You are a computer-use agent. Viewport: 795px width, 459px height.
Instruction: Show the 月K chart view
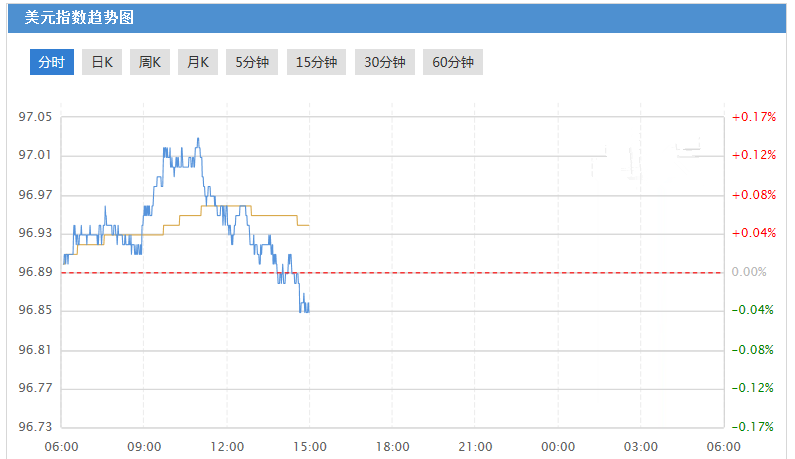(x=198, y=62)
